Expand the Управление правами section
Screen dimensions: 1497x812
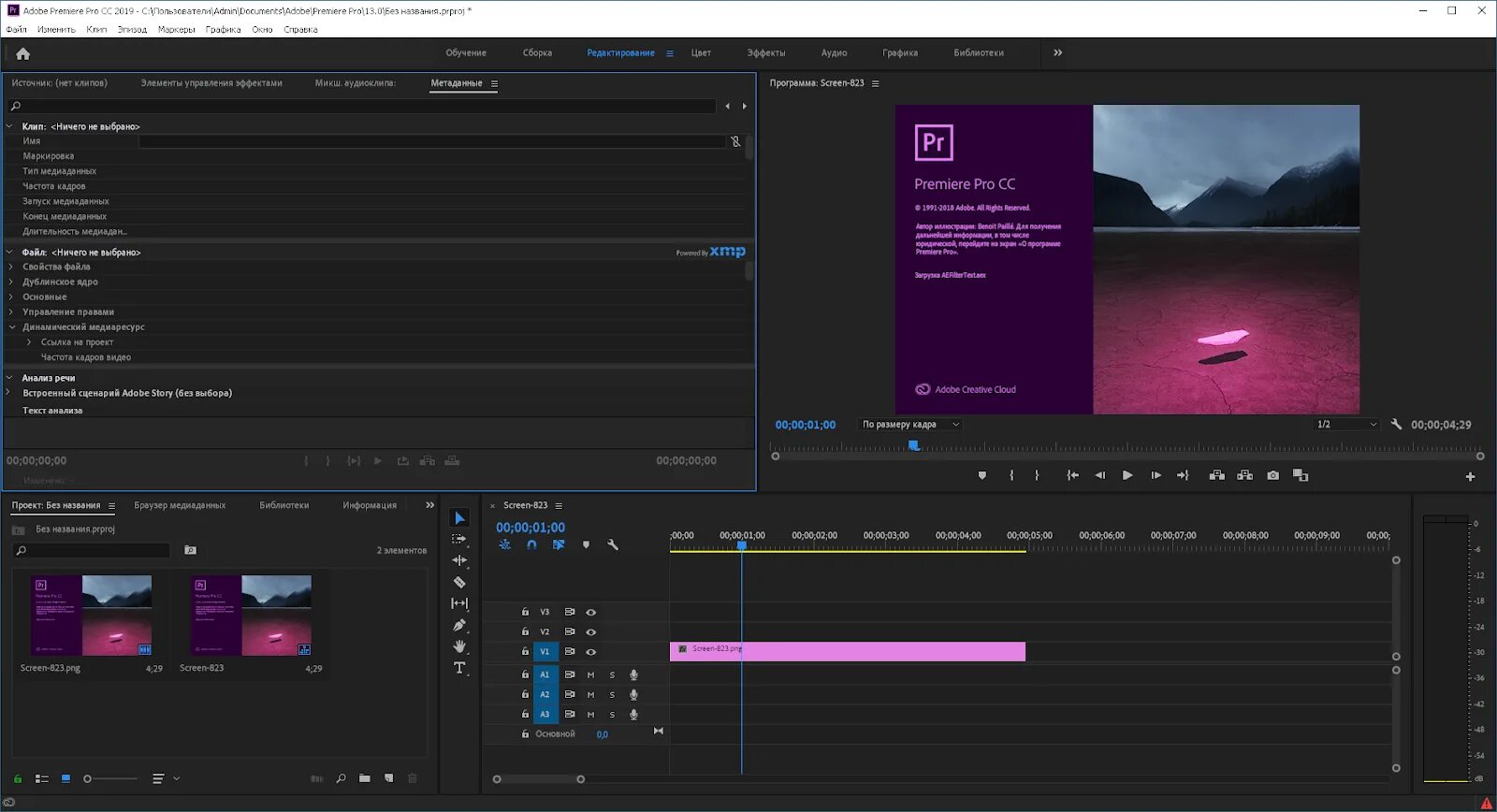coord(11,312)
